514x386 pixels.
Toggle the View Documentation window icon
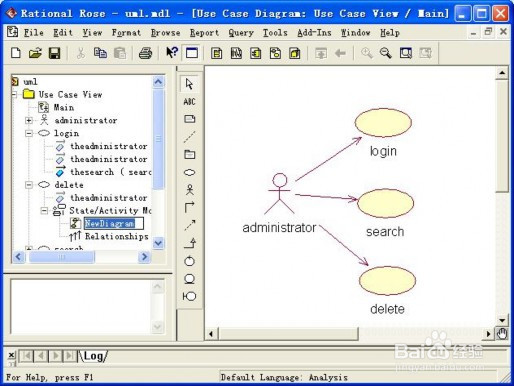tap(192, 53)
